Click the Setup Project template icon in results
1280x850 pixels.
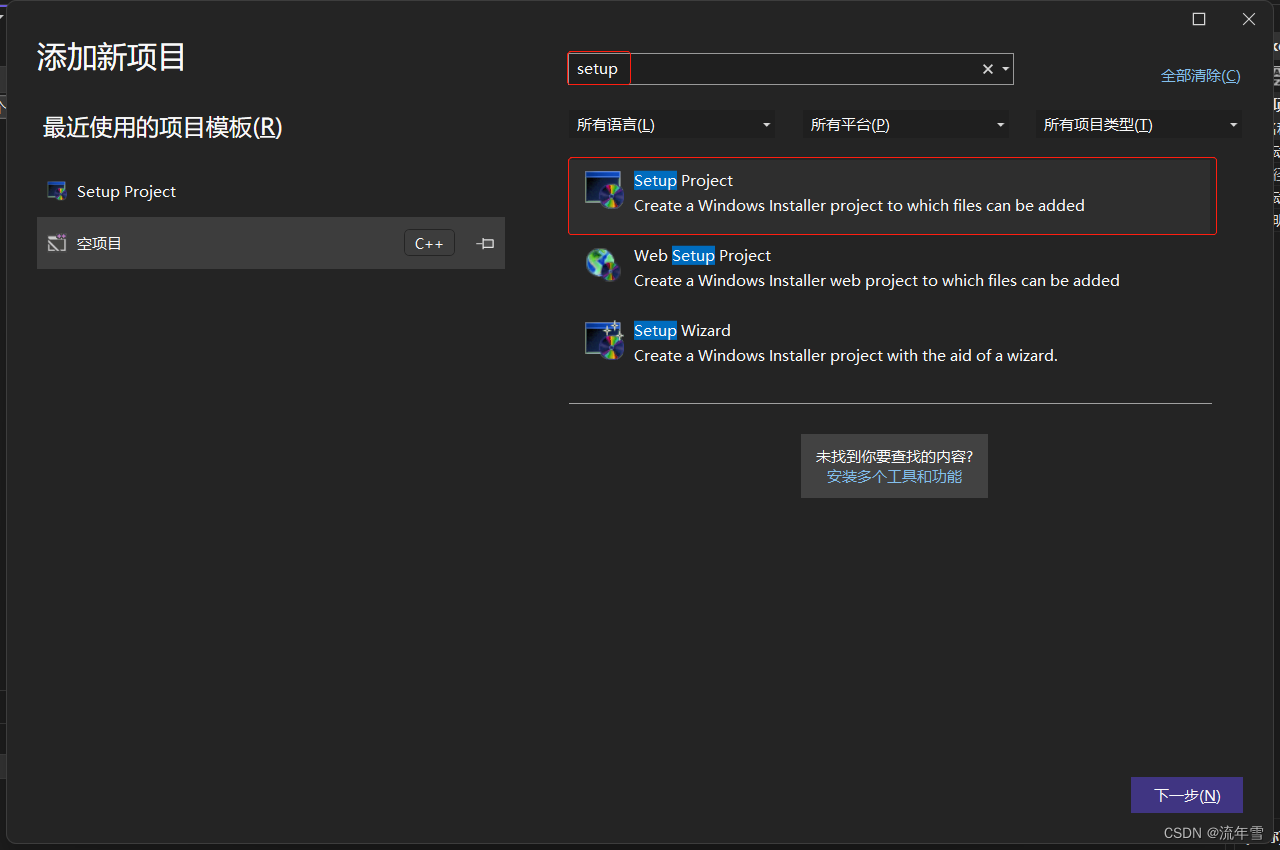(604, 190)
